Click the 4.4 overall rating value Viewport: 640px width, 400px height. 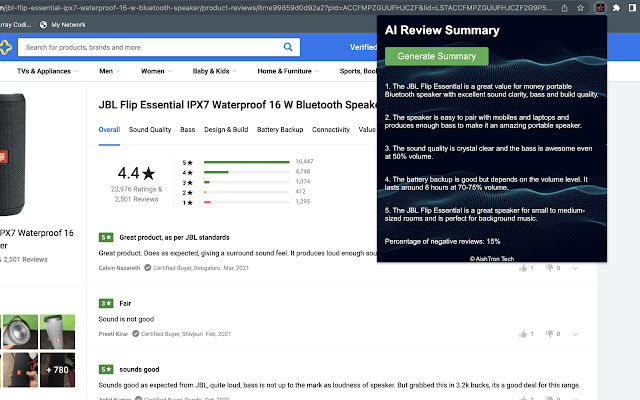coord(136,173)
